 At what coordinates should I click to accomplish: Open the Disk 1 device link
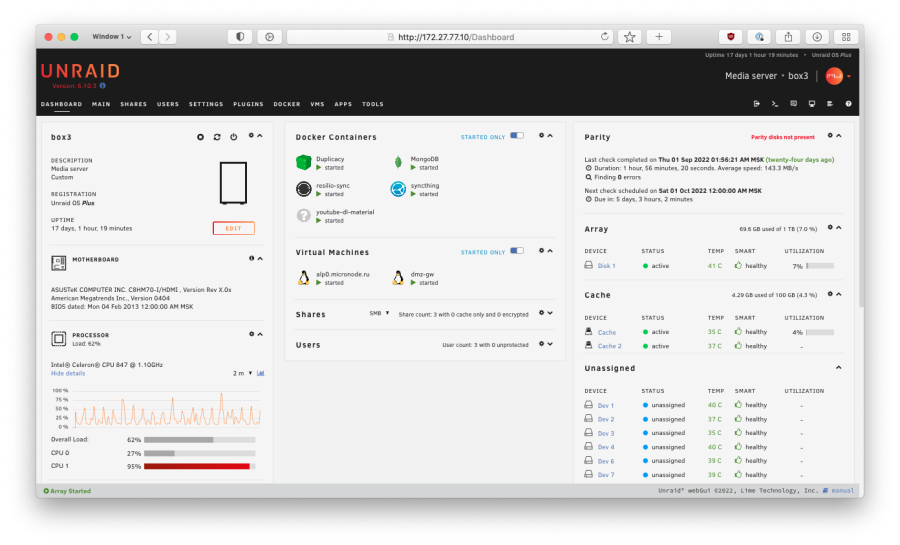click(x=606, y=266)
